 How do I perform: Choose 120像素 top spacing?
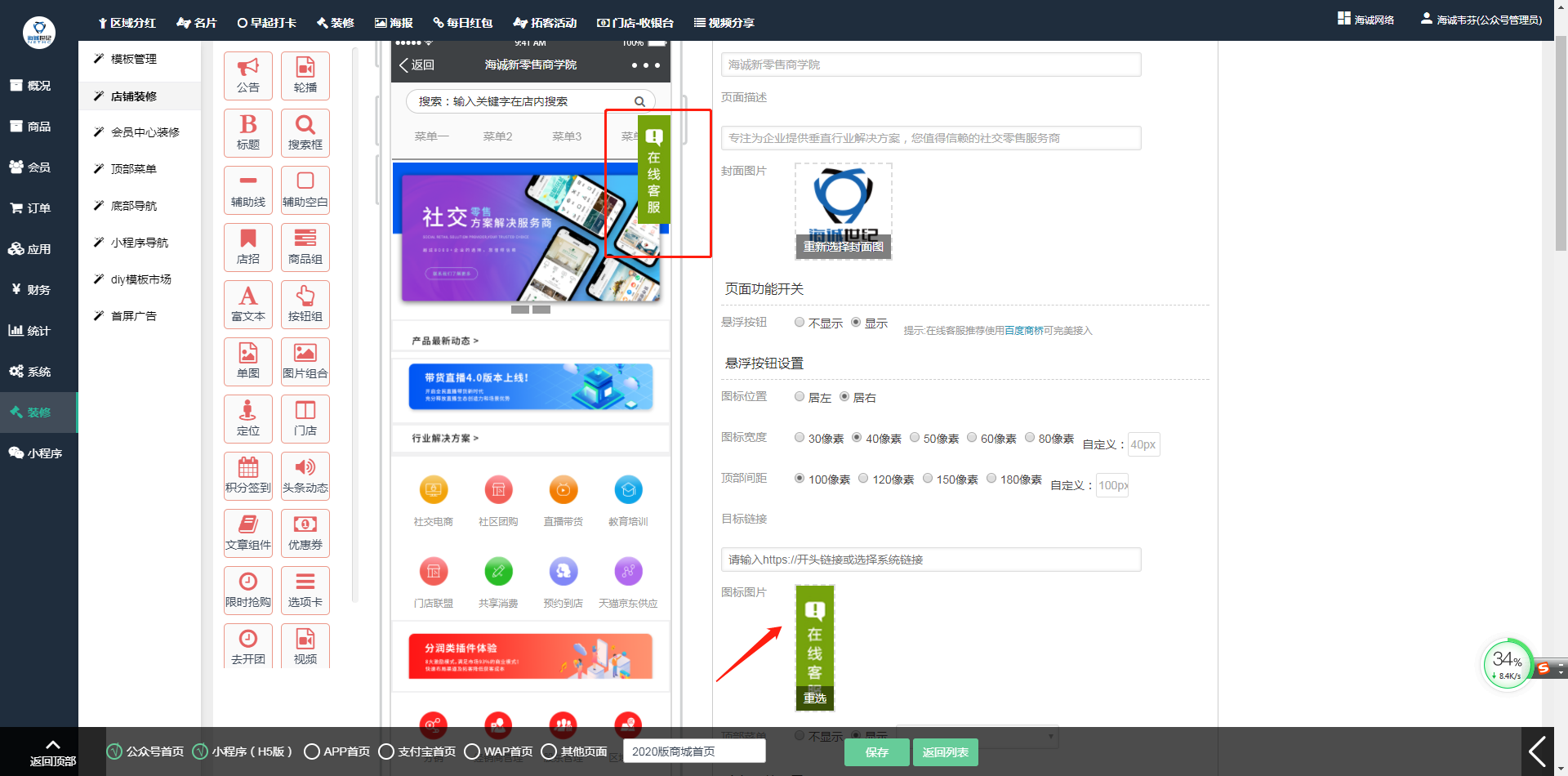(x=863, y=479)
